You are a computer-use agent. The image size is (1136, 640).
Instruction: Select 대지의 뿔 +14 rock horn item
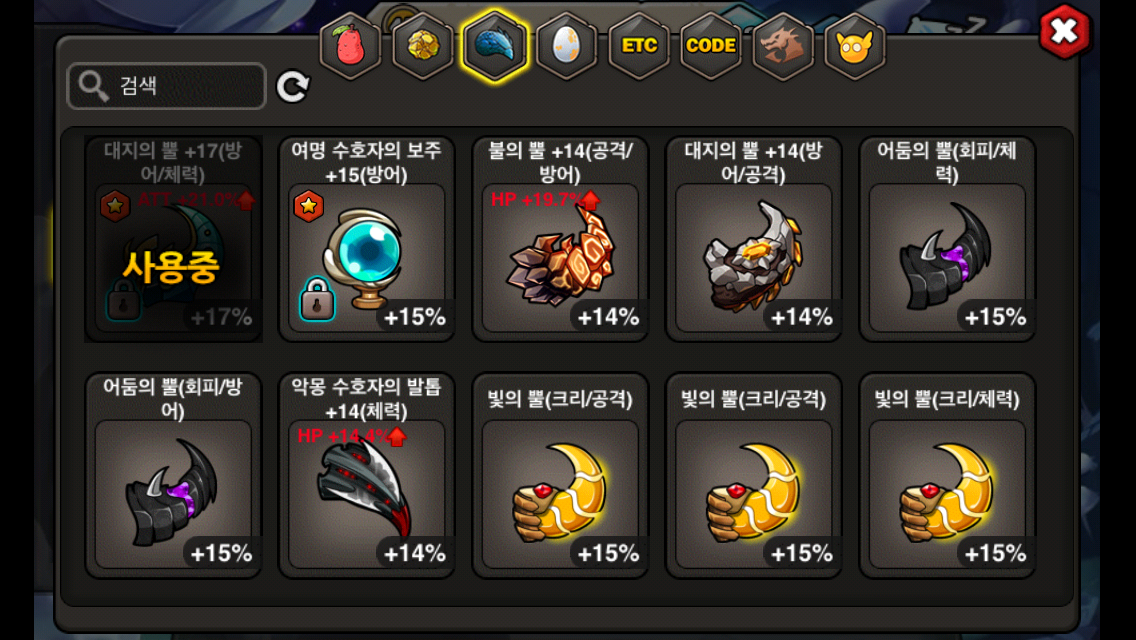pos(753,239)
